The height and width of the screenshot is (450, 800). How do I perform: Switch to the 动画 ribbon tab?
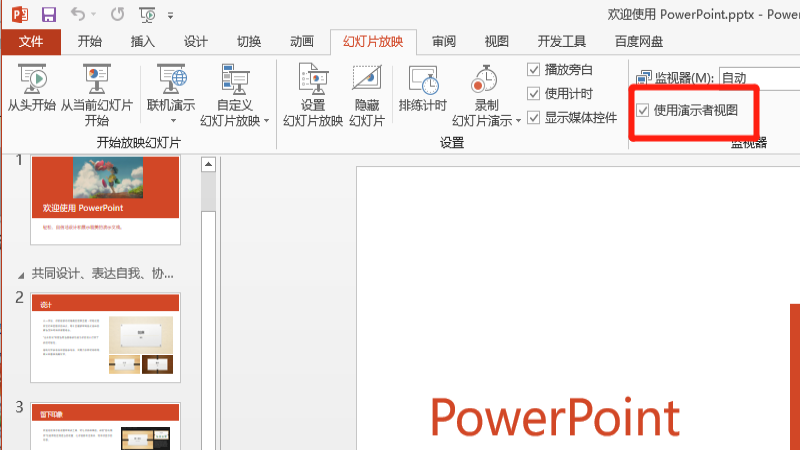point(301,42)
